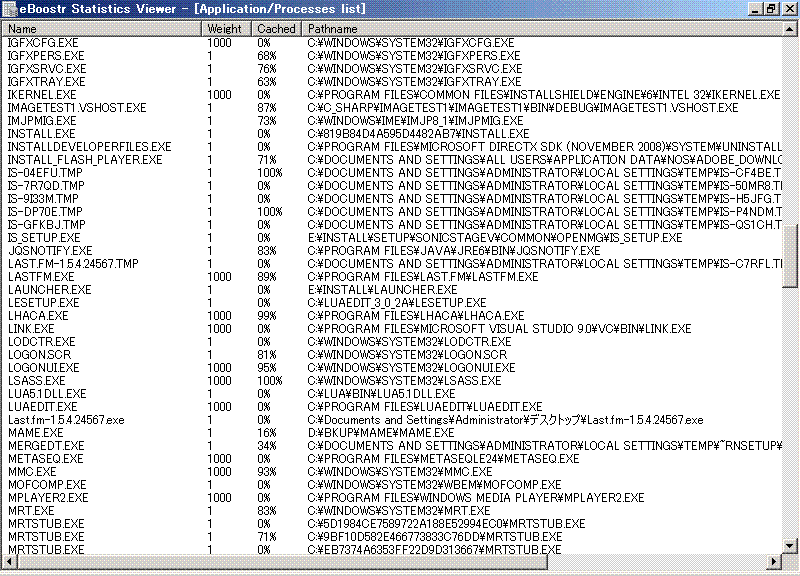800x576 pixels.
Task: Select the IS-7R7QD.TMP entry
Action: 392,186
